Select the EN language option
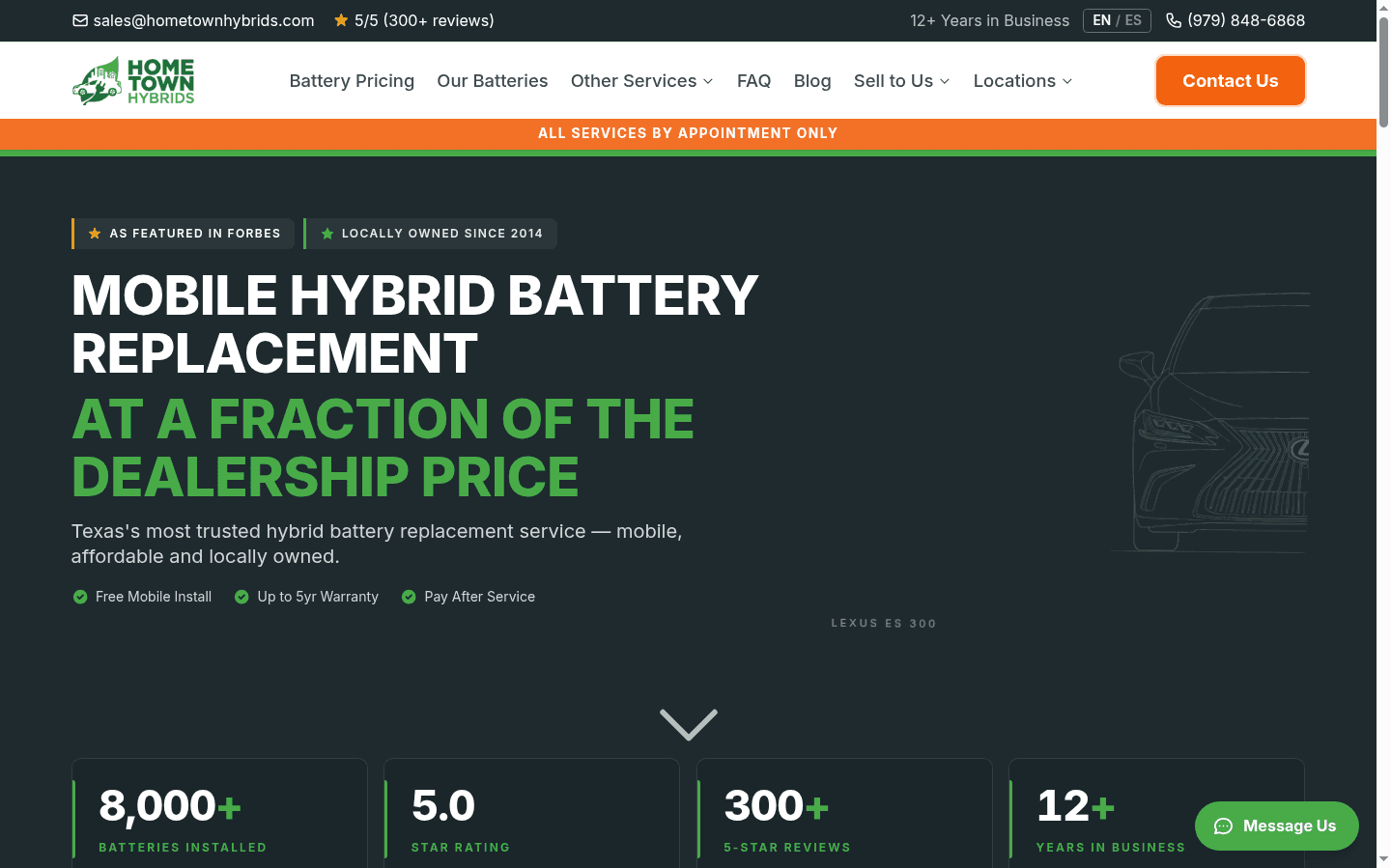The width and height of the screenshot is (1391, 868). pos(1102,20)
